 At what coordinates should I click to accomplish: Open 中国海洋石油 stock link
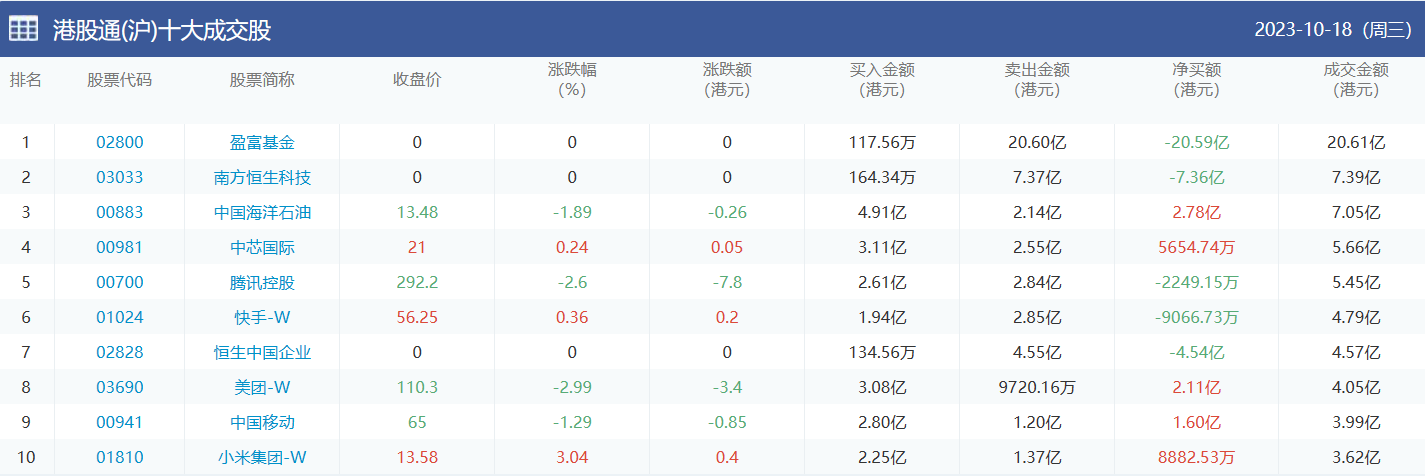[262, 213]
